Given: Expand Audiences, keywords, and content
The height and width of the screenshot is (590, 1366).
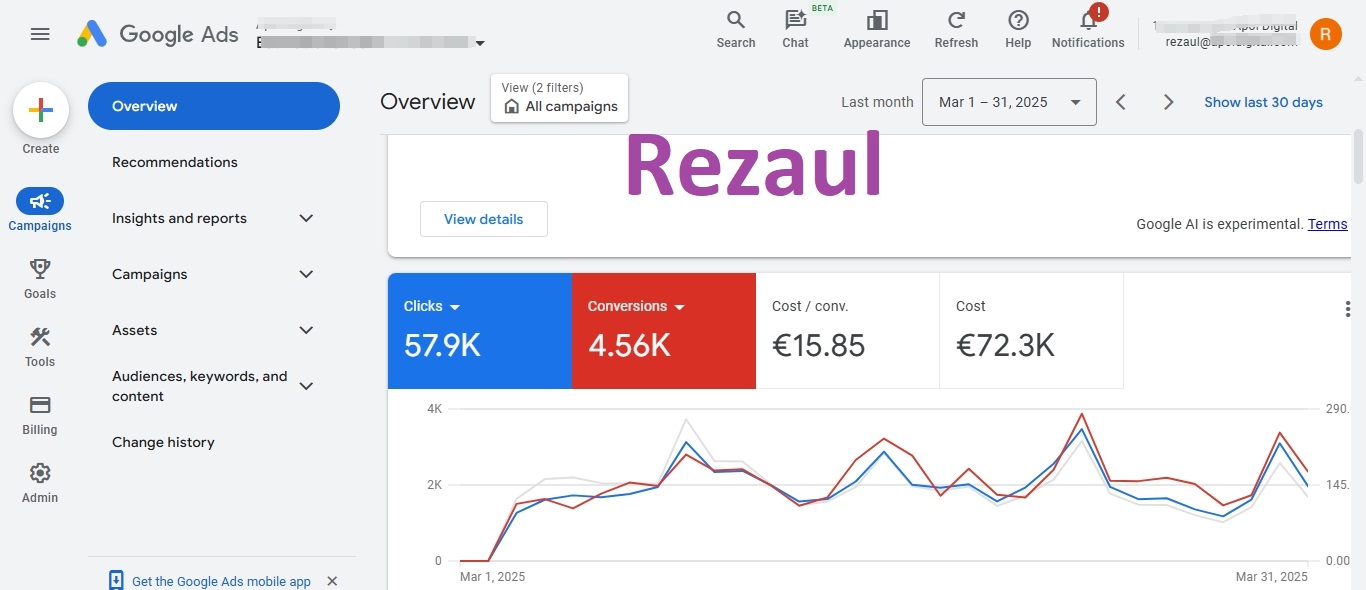Looking at the screenshot, I should (x=307, y=386).
